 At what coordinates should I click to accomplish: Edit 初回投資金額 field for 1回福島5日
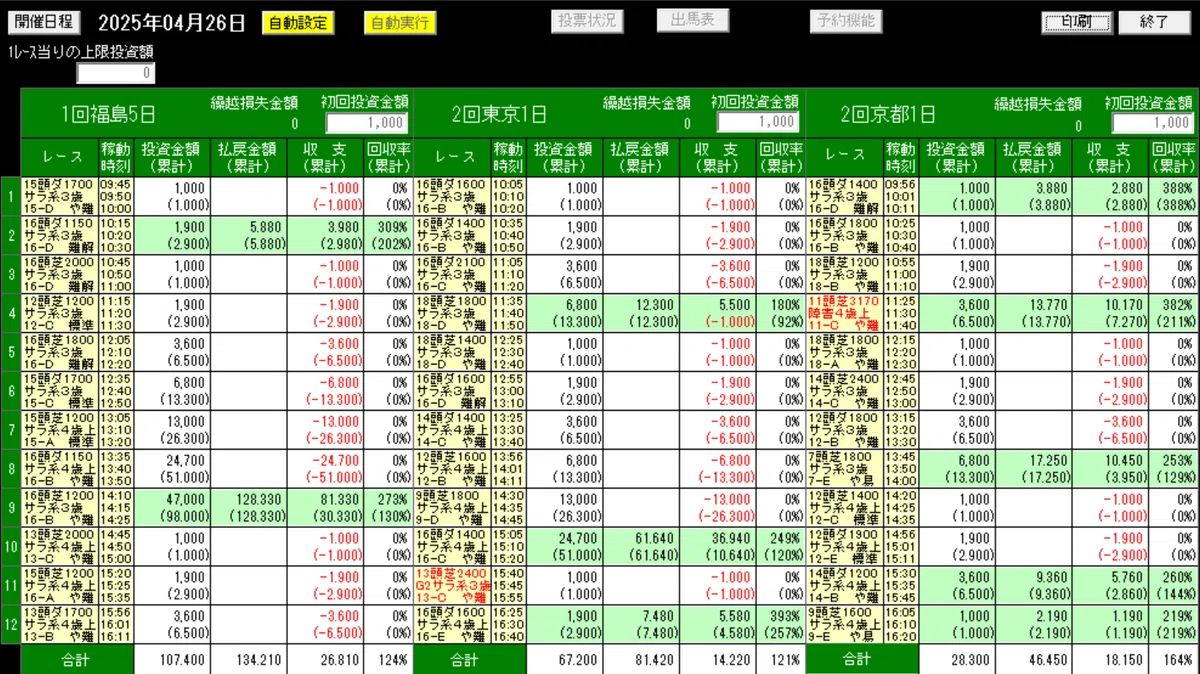tap(366, 122)
